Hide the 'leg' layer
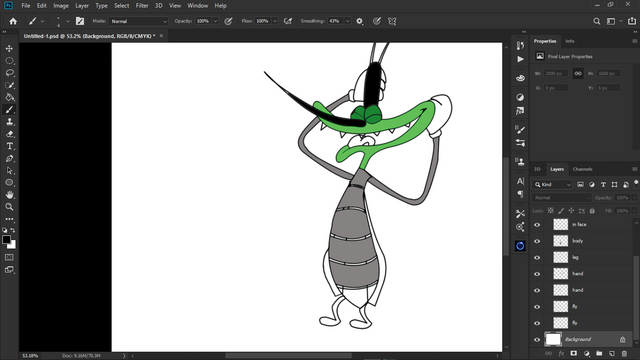This screenshot has width=640, height=360. (537, 258)
